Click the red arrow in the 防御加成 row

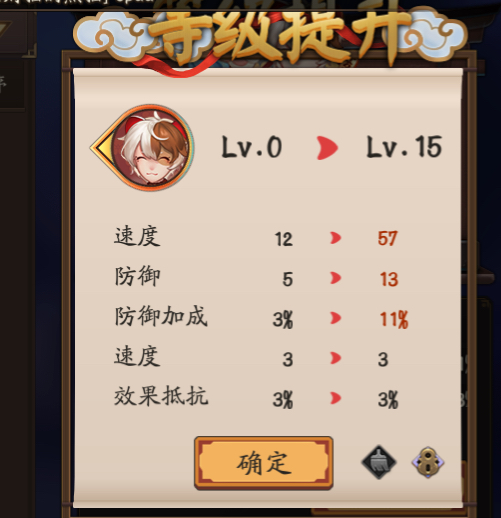(x=335, y=318)
